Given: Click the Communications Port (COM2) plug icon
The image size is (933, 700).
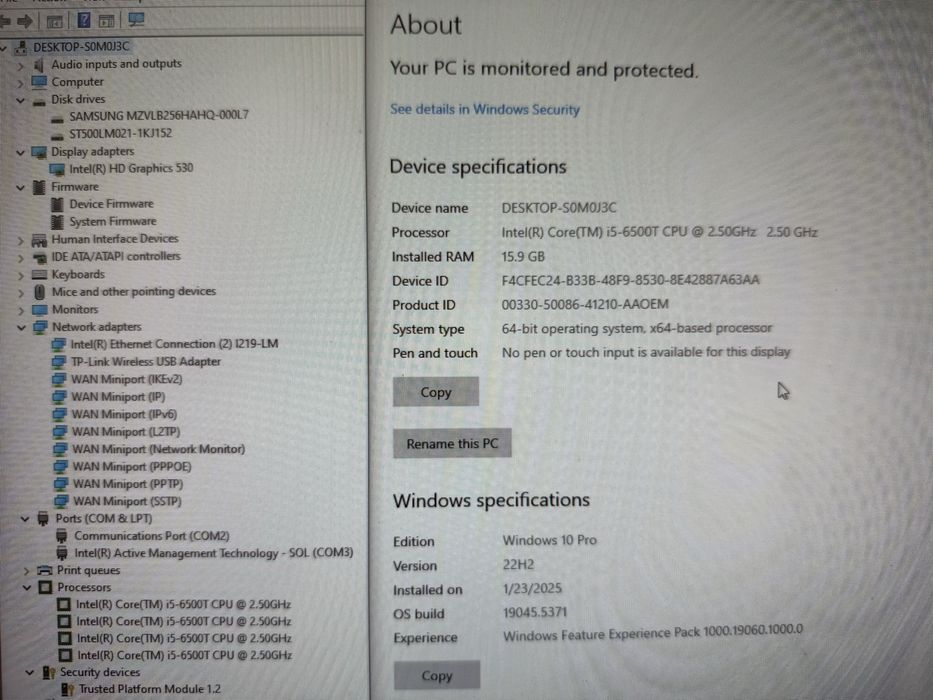Looking at the screenshot, I should (62, 536).
